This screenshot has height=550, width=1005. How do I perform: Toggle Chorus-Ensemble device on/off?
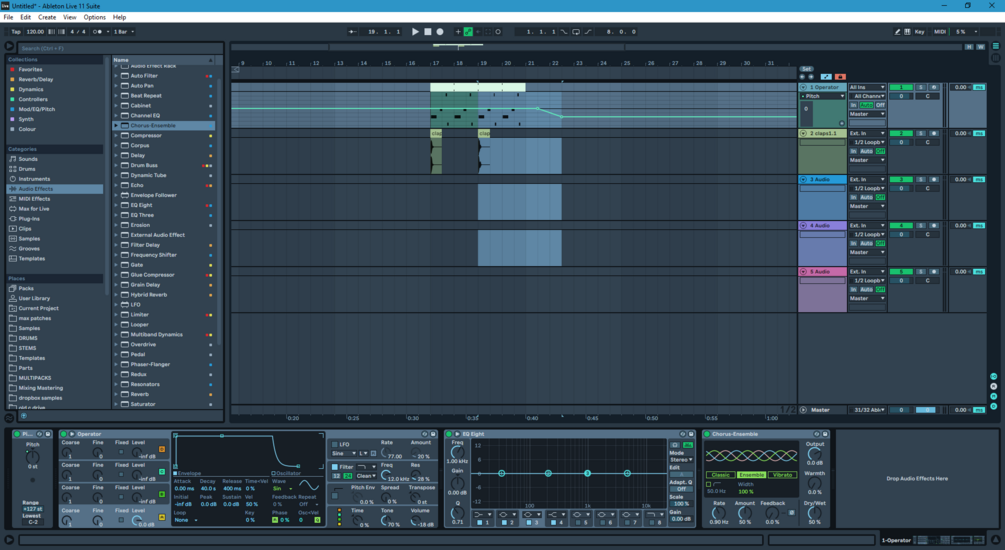[706, 434]
